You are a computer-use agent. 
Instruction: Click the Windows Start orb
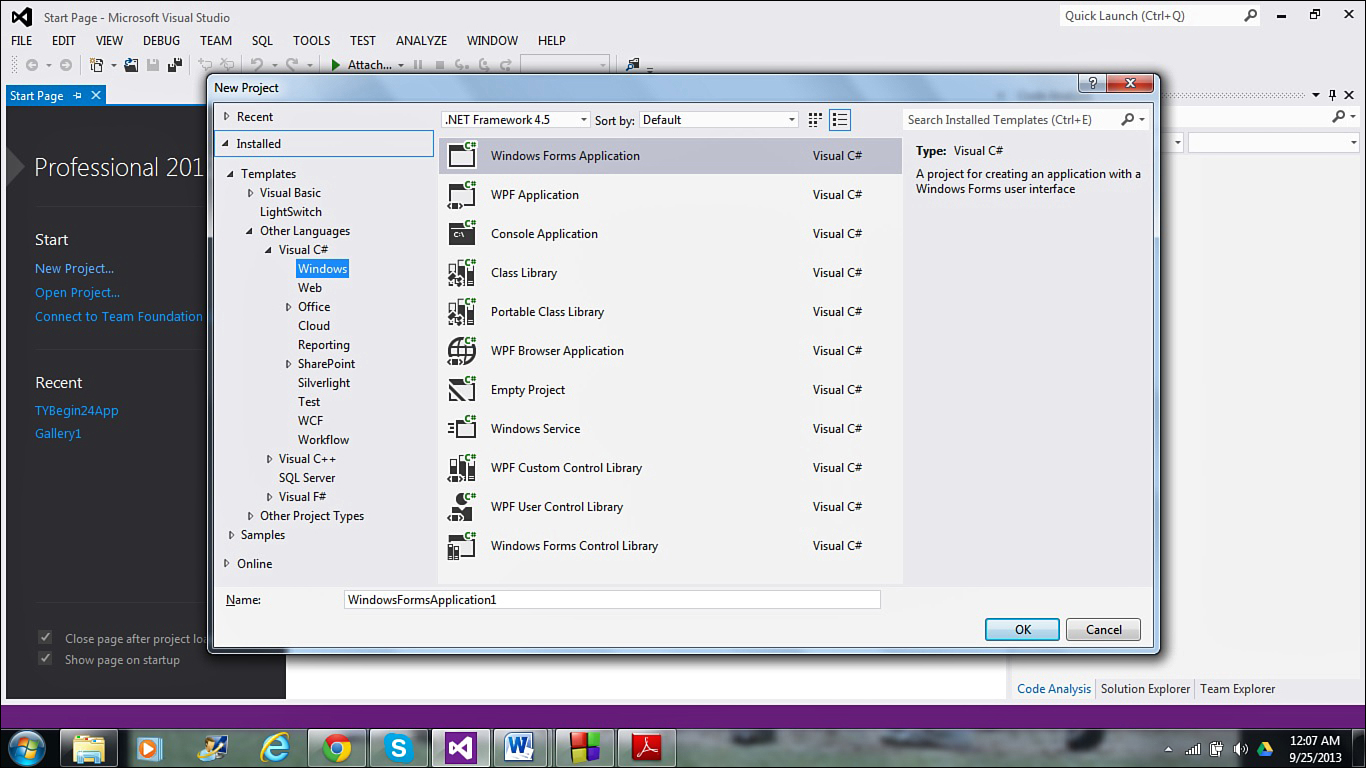27,748
